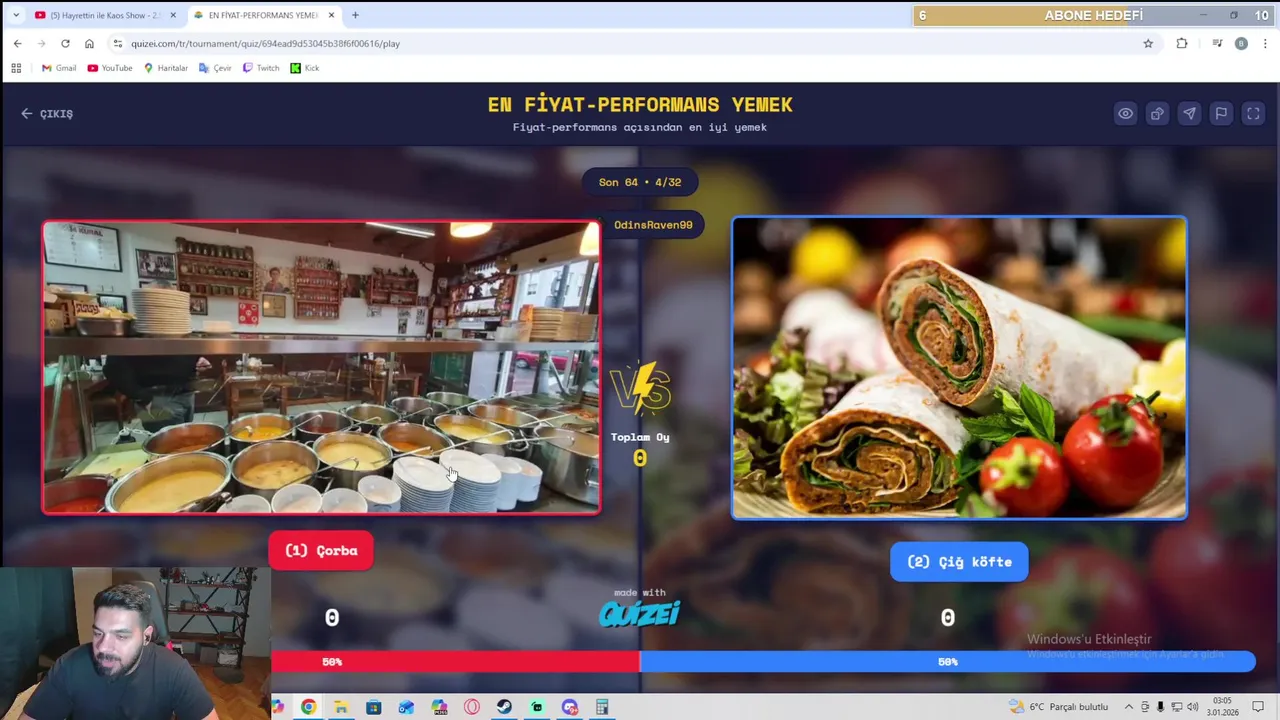View site information icon in address bar
This screenshot has width=1280, height=720.
(x=118, y=44)
